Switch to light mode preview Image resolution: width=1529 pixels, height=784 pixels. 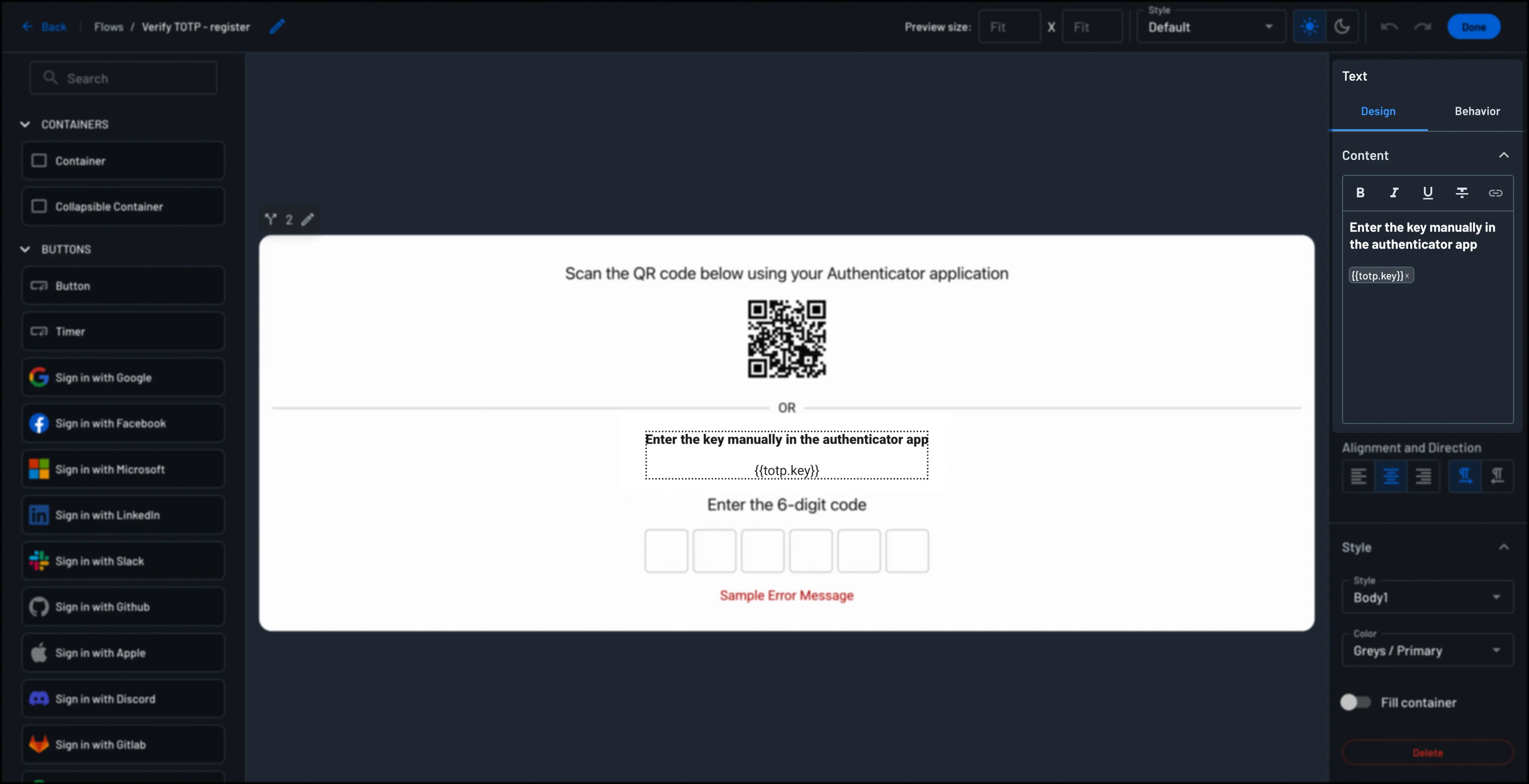click(1309, 27)
